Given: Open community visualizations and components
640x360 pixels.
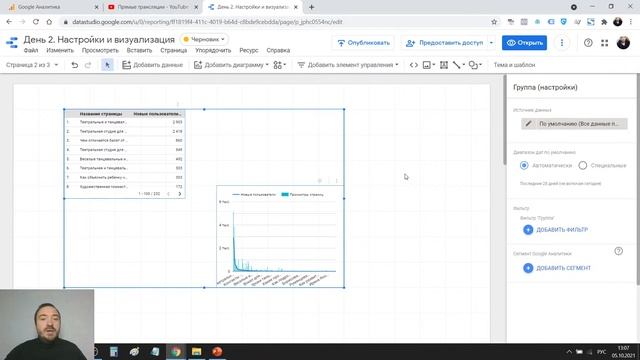Looking at the screenshot, I should pos(280,65).
